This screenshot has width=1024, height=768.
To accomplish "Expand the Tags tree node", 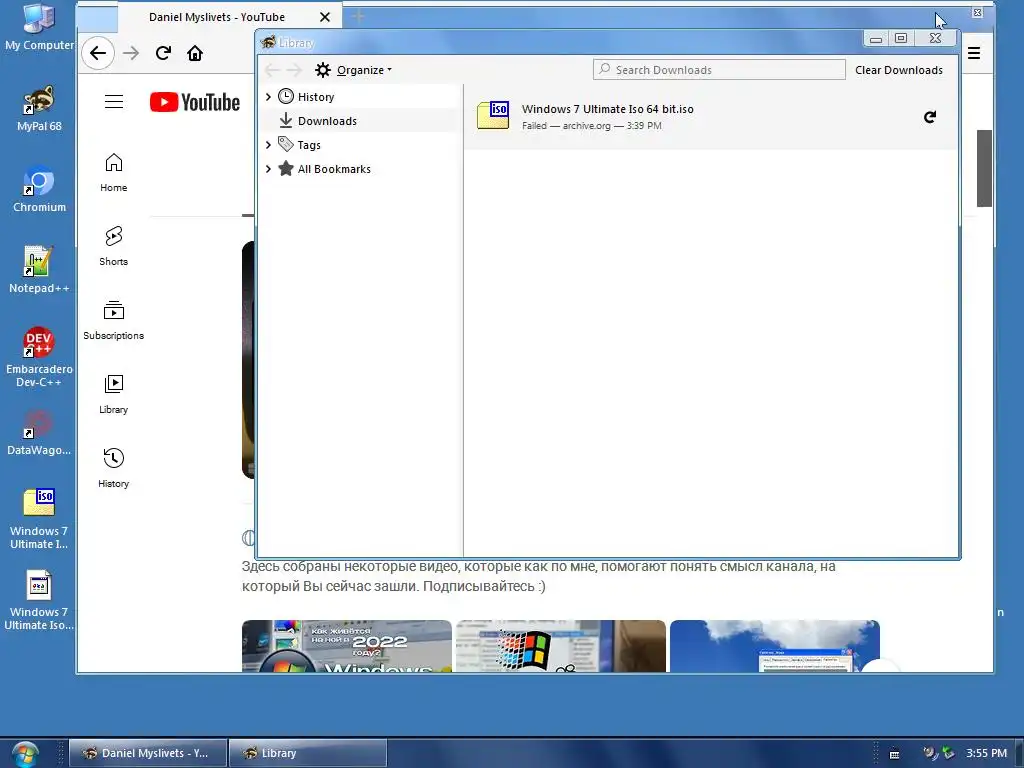I will [268, 145].
